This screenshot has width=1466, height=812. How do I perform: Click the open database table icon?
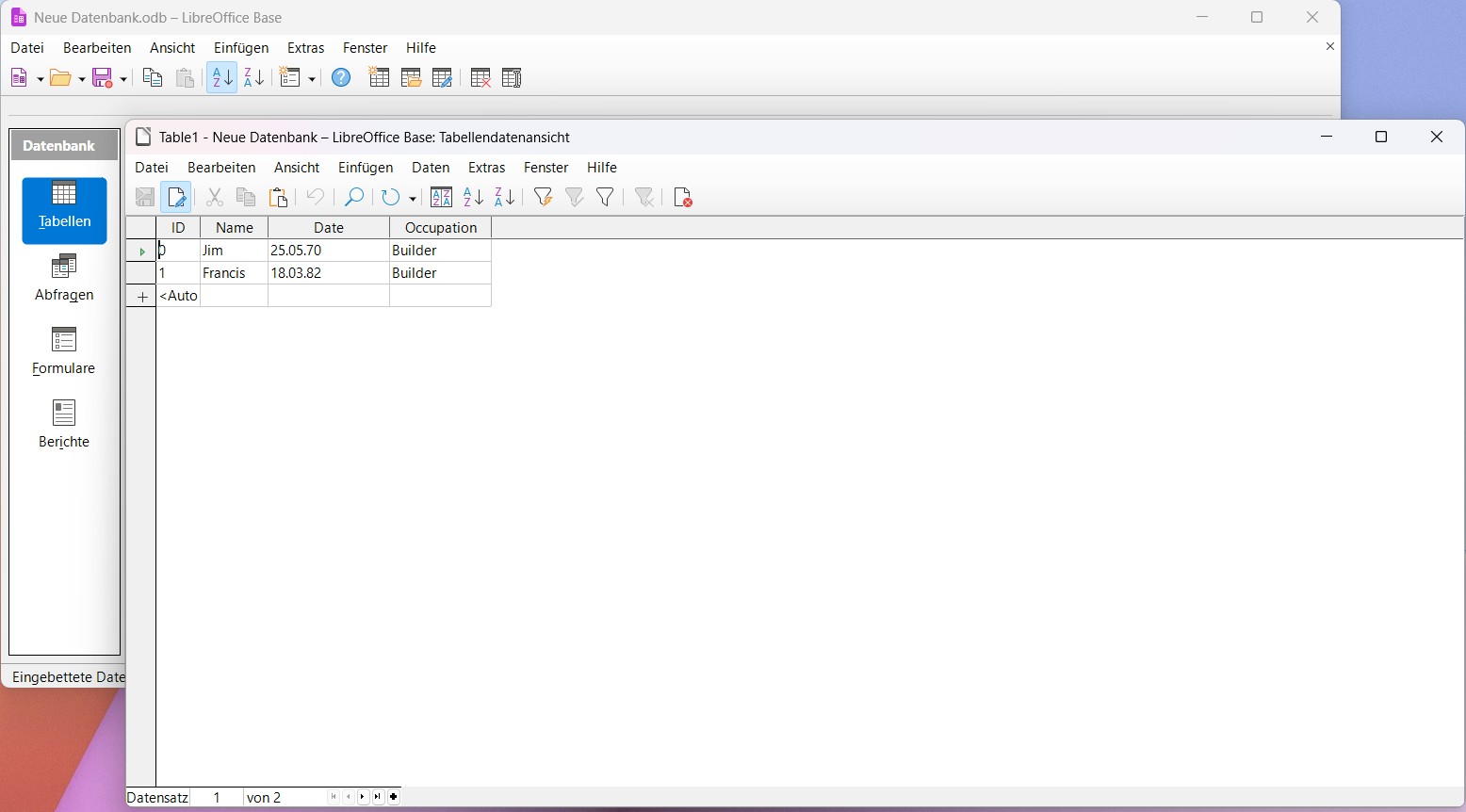[x=411, y=78]
